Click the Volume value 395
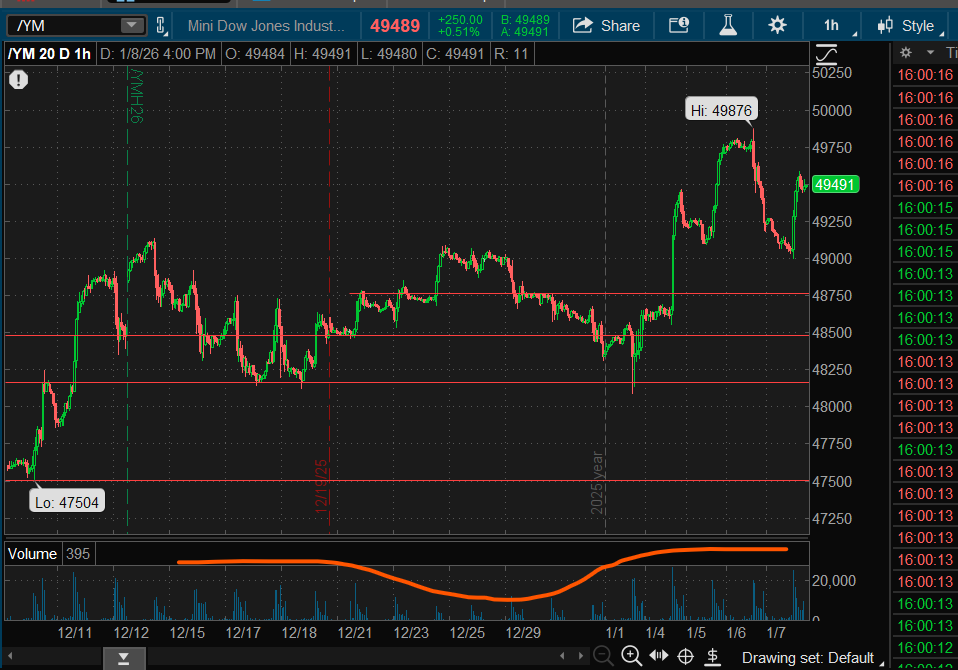 tap(78, 554)
